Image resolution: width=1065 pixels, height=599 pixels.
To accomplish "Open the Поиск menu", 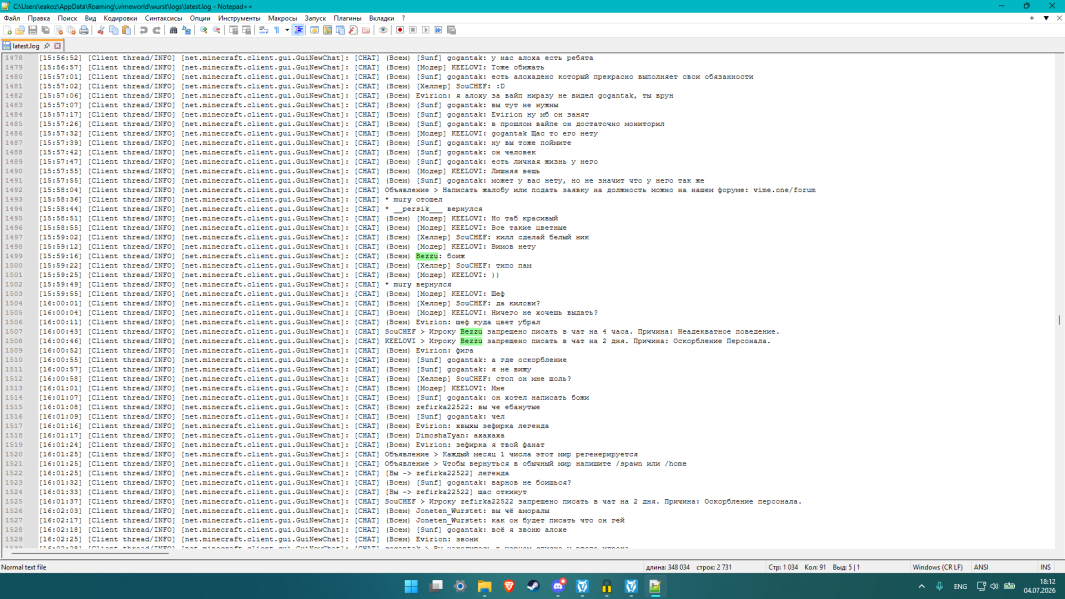I will coord(67,18).
